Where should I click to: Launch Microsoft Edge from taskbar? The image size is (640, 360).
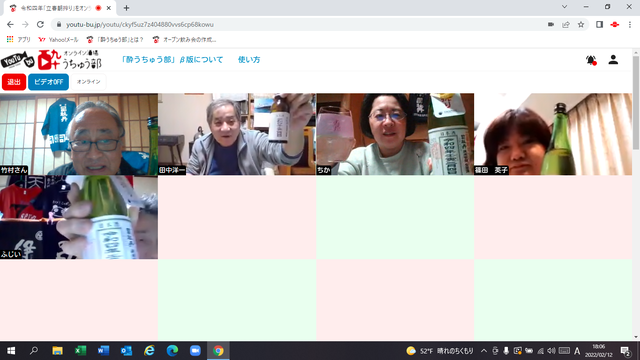point(172,351)
